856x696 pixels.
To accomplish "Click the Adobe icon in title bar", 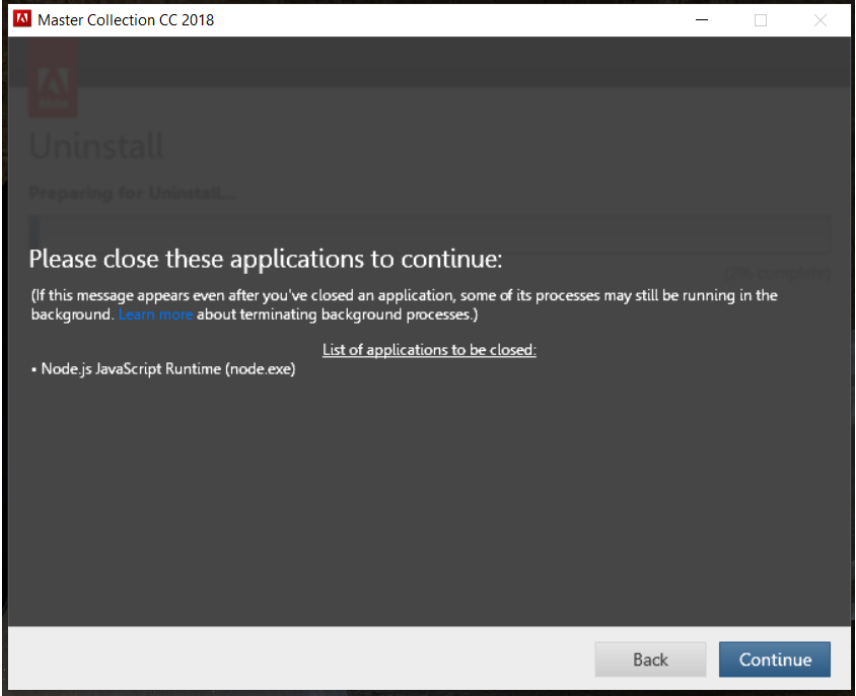I will click(x=22, y=19).
